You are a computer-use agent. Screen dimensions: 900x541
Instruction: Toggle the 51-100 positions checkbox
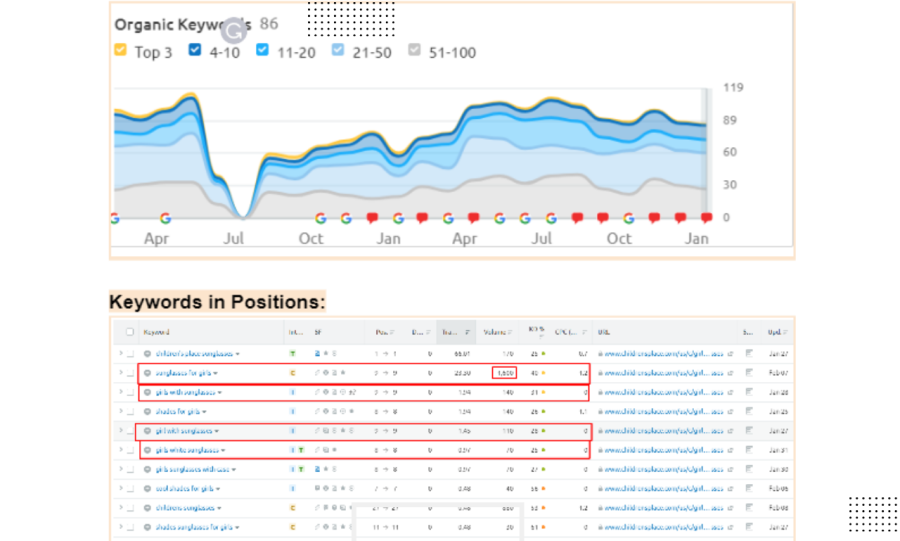[414, 50]
